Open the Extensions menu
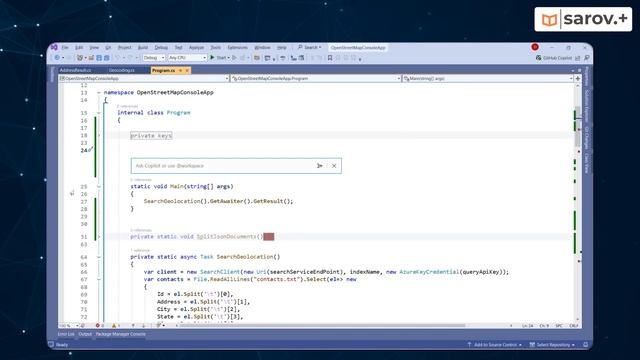This screenshot has height=360, width=640. point(238,47)
